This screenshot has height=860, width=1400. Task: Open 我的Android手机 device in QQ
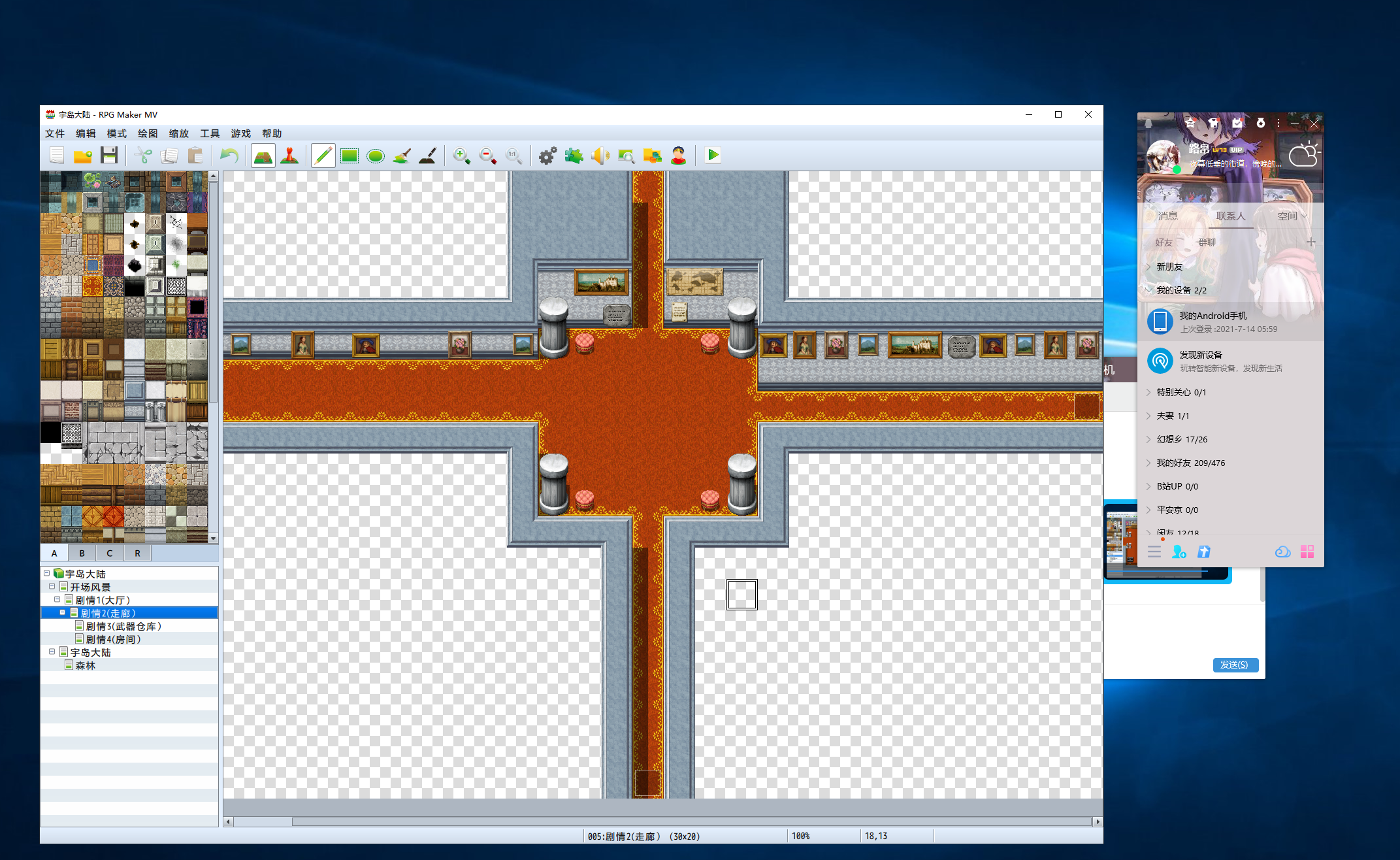1231,322
